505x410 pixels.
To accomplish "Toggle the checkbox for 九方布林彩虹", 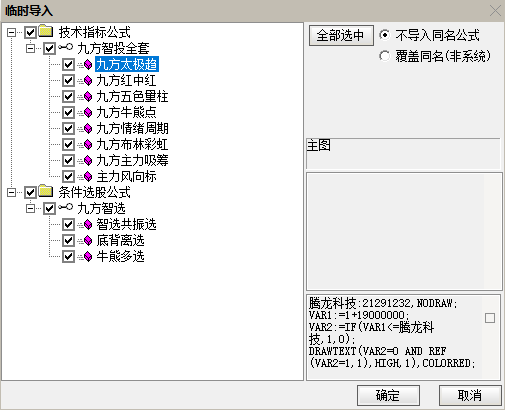I will point(68,144).
